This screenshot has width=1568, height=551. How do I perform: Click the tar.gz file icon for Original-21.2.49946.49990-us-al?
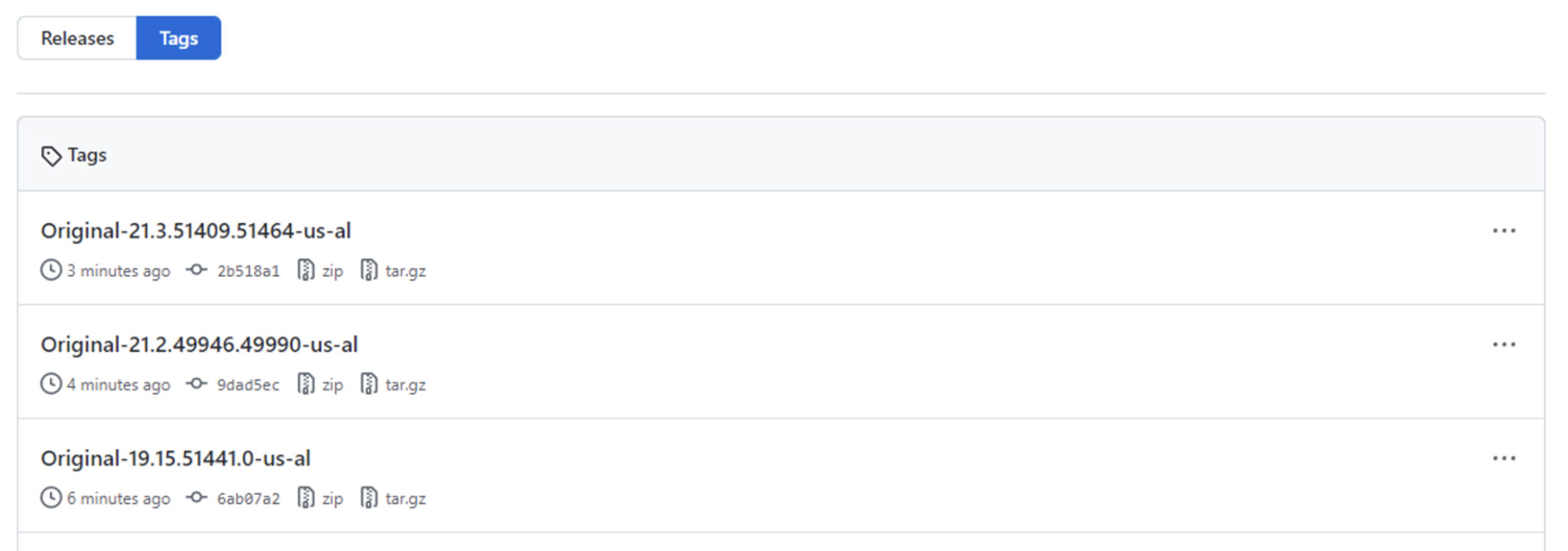click(369, 384)
